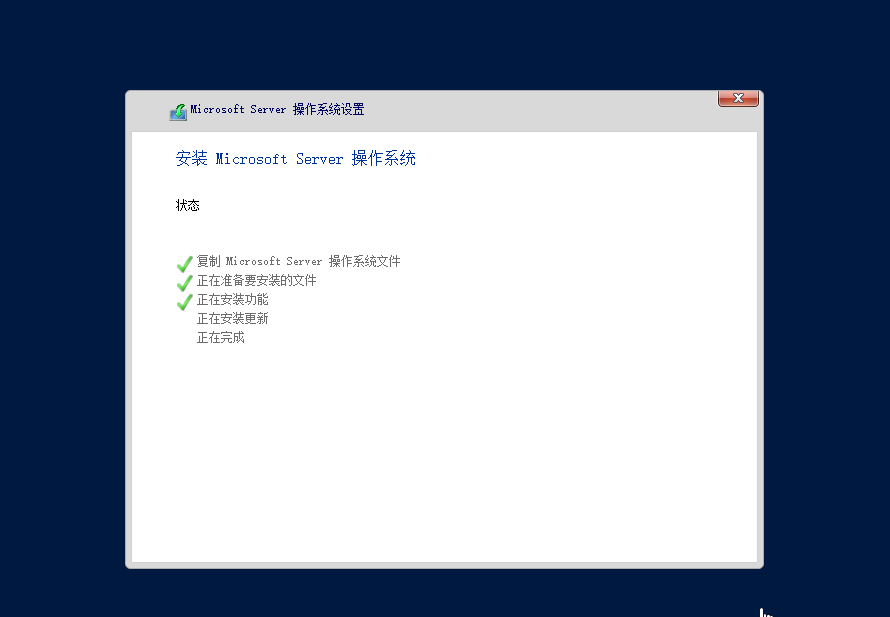Click the green checkmark beside 正在准备要安装的文件

(x=184, y=283)
